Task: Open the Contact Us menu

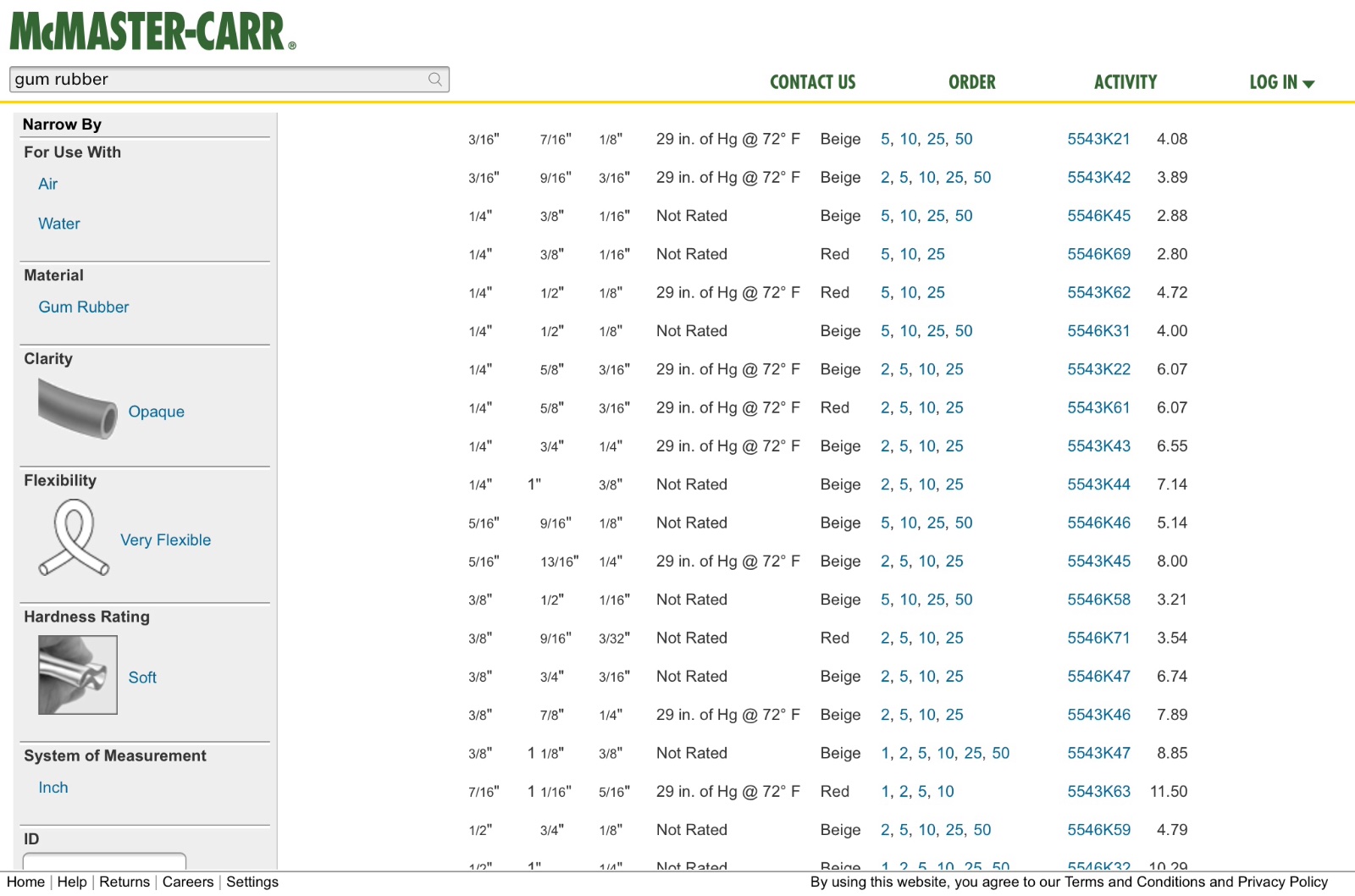Action: coord(812,82)
